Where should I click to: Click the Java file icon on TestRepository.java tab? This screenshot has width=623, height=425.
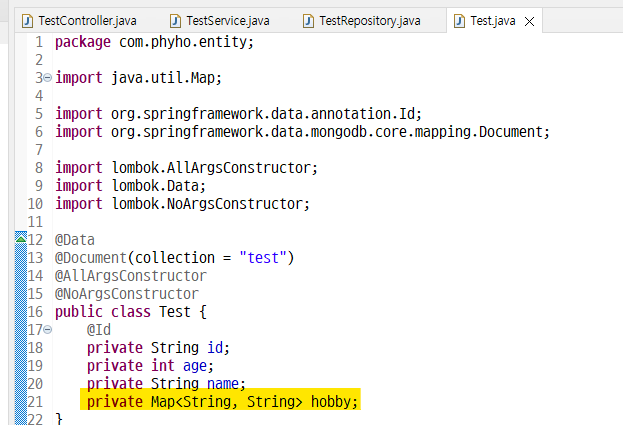point(308,21)
